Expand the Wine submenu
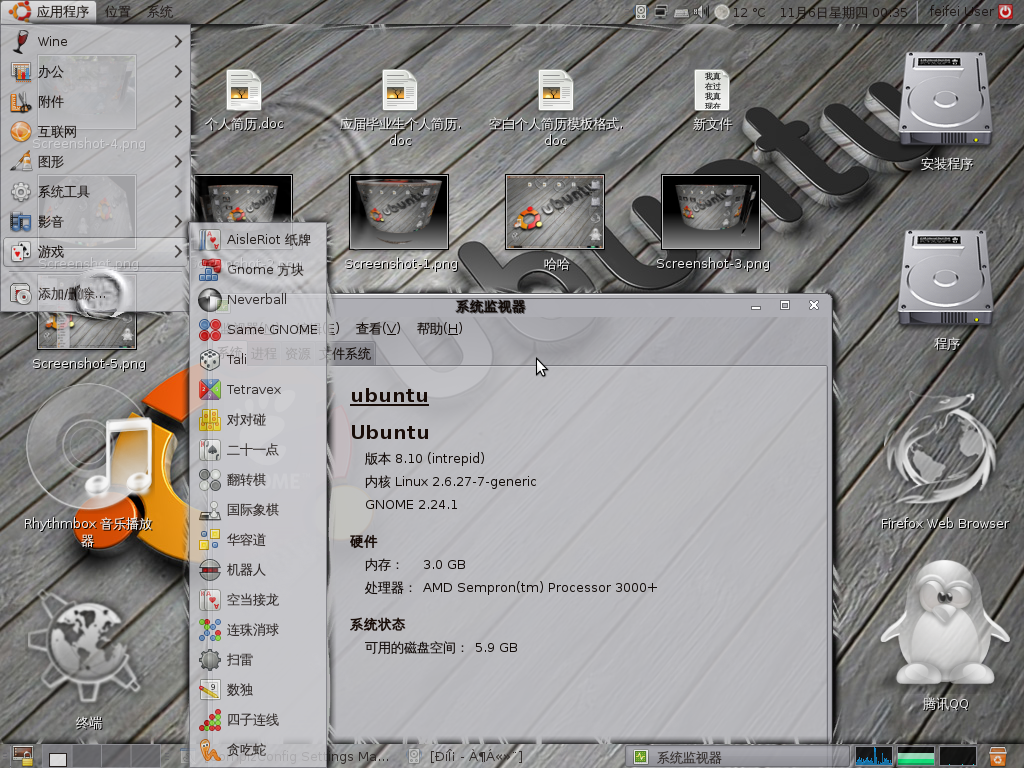This screenshot has height=768, width=1024. coord(96,41)
